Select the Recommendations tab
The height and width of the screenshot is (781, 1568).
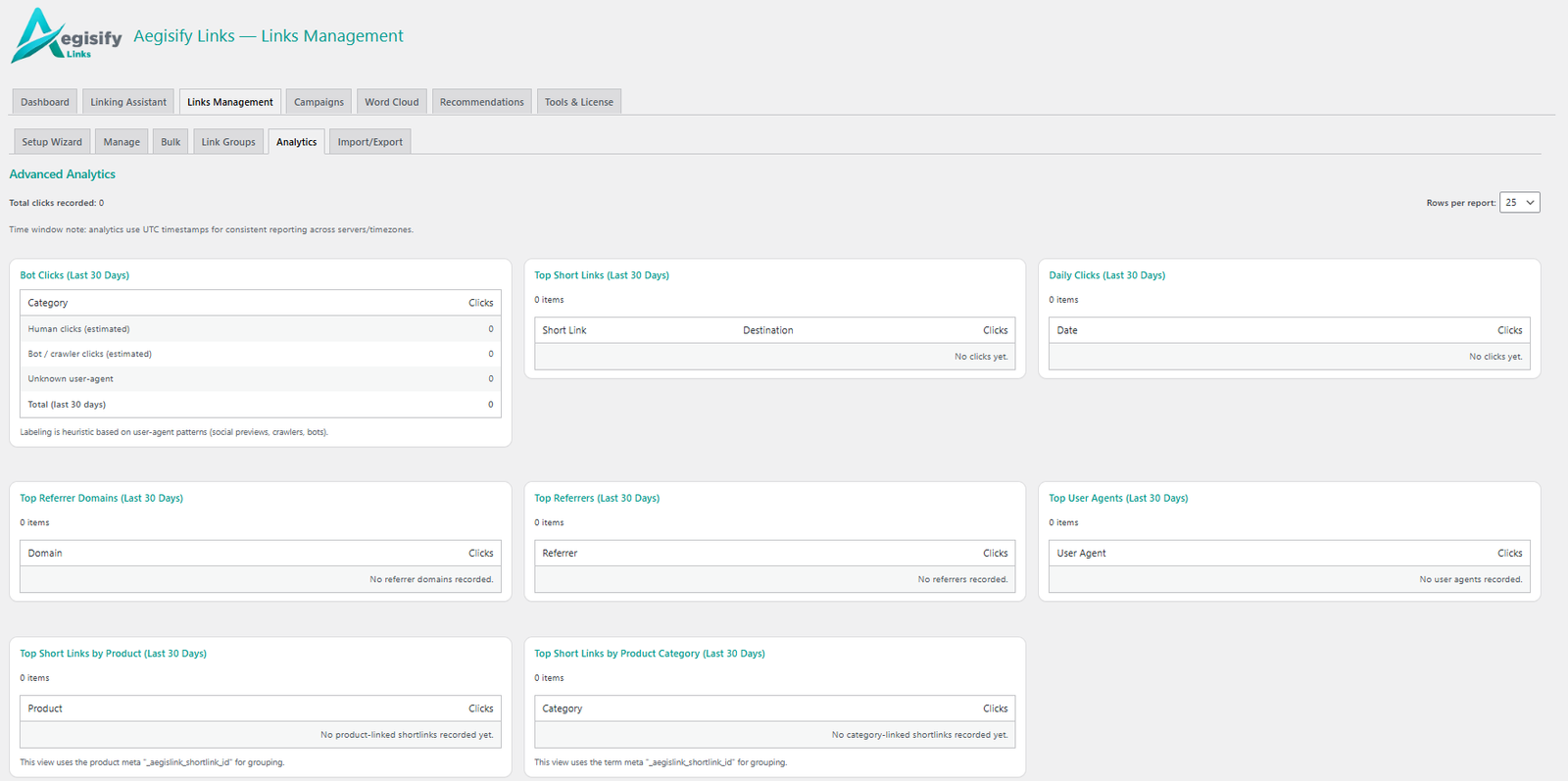click(481, 102)
